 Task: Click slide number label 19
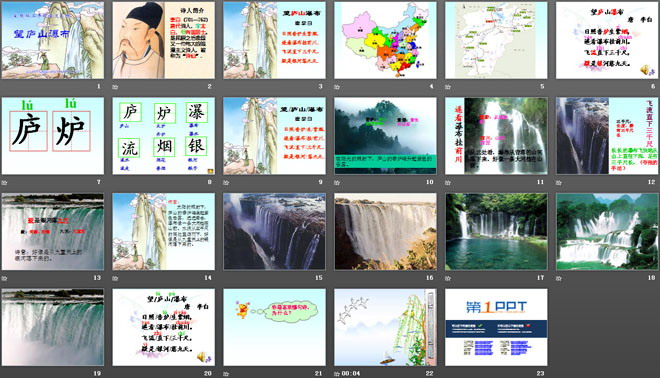pyautogui.click(x=97, y=373)
